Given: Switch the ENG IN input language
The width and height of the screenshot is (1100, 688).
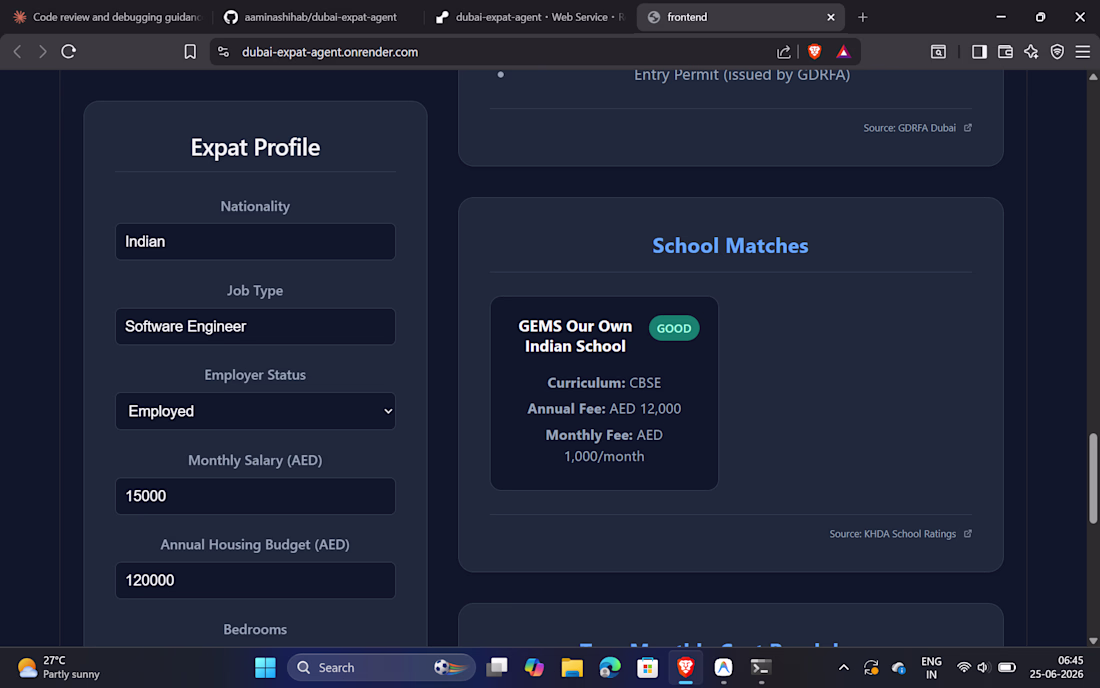Looking at the screenshot, I should (x=931, y=668).
